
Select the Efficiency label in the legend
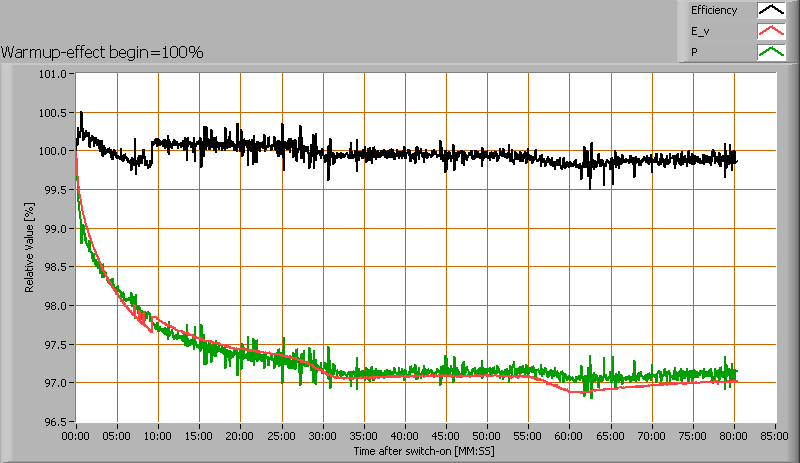pos(714,11)
